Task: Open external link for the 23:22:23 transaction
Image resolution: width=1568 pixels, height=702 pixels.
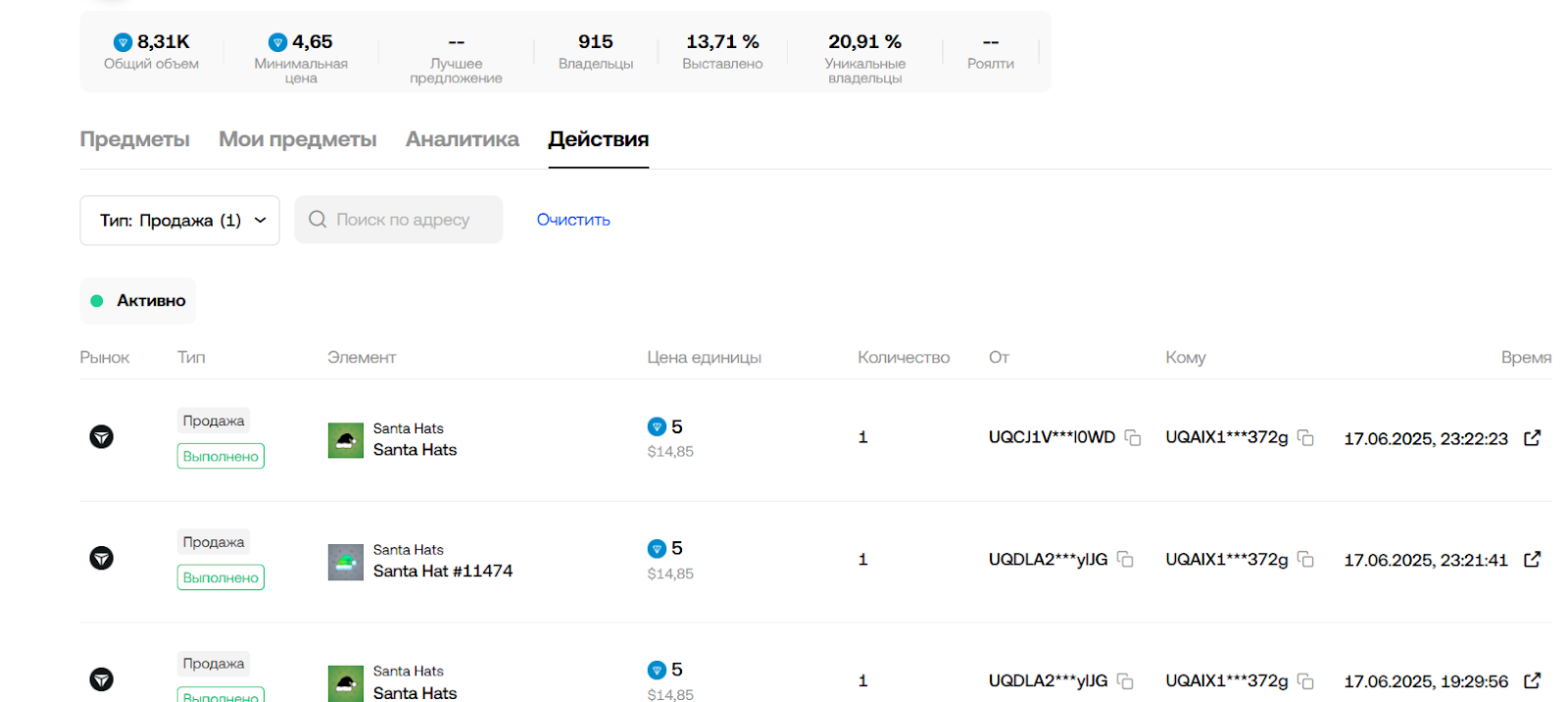Action: point(1533,437)
